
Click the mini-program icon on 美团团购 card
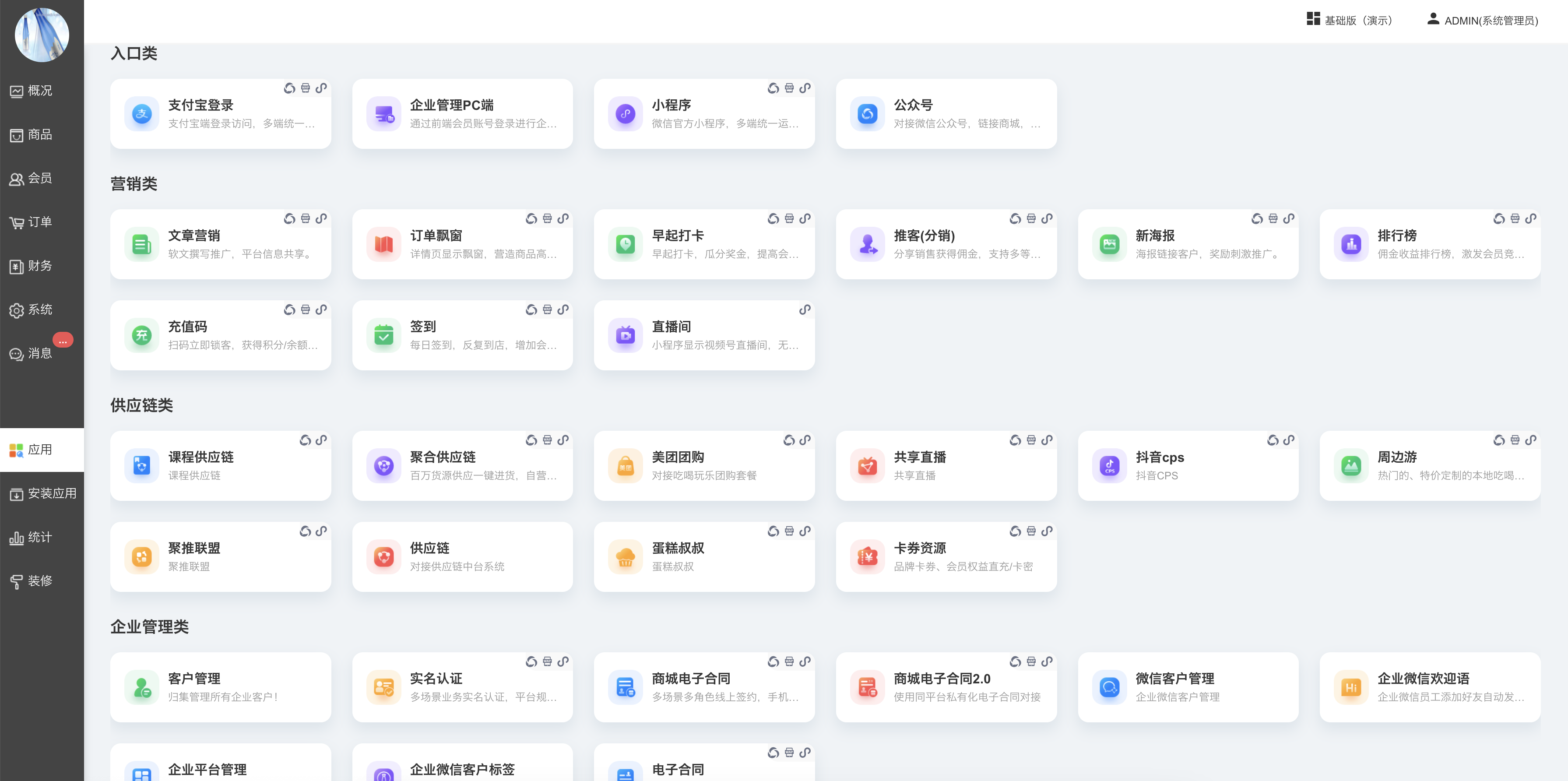(x=789, y=440)
